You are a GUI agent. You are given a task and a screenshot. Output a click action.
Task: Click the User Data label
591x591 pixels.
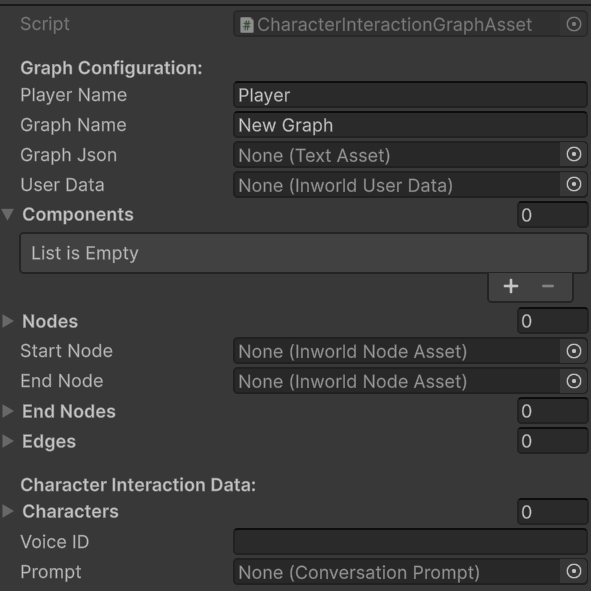click(x=62, y=185)
